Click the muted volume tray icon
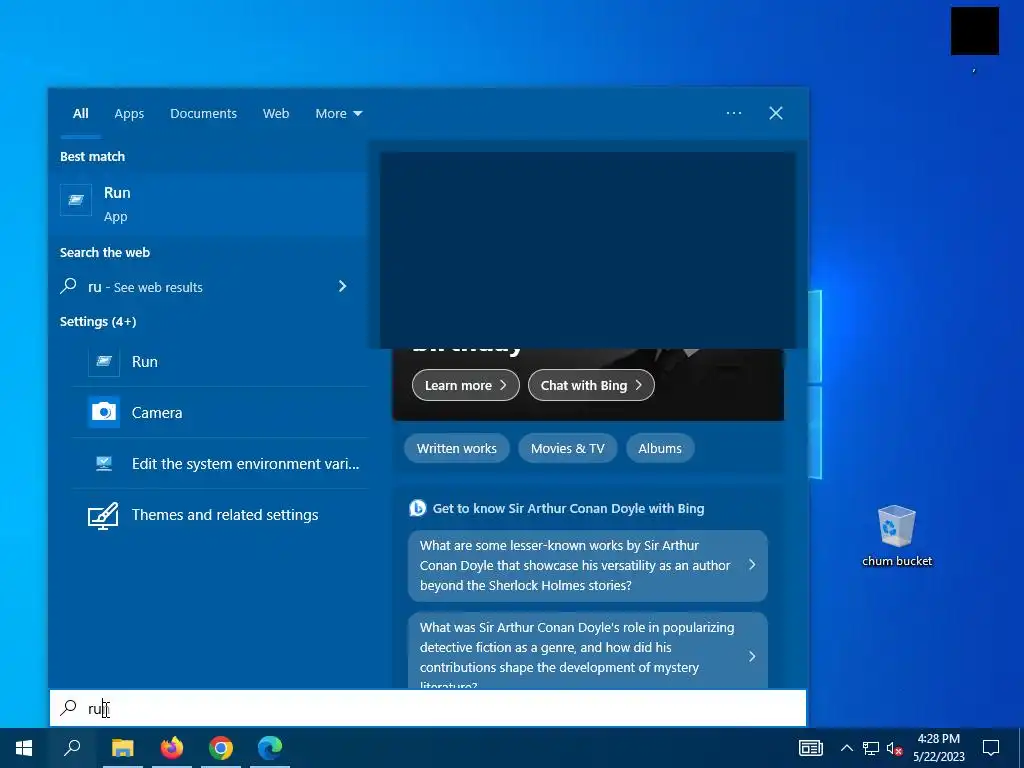Viewport: 1024px width, 768px height. tap(895, 748)
